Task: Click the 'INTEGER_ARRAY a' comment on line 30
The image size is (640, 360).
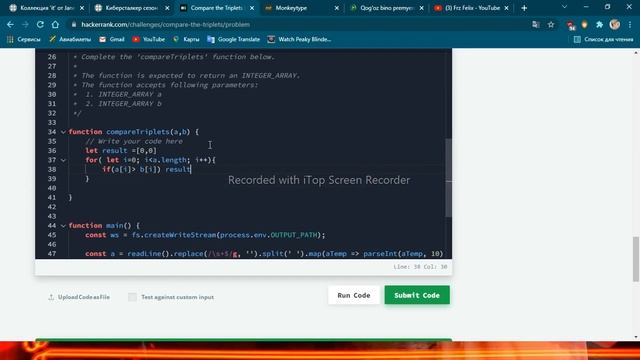Action: pos(130,94)
